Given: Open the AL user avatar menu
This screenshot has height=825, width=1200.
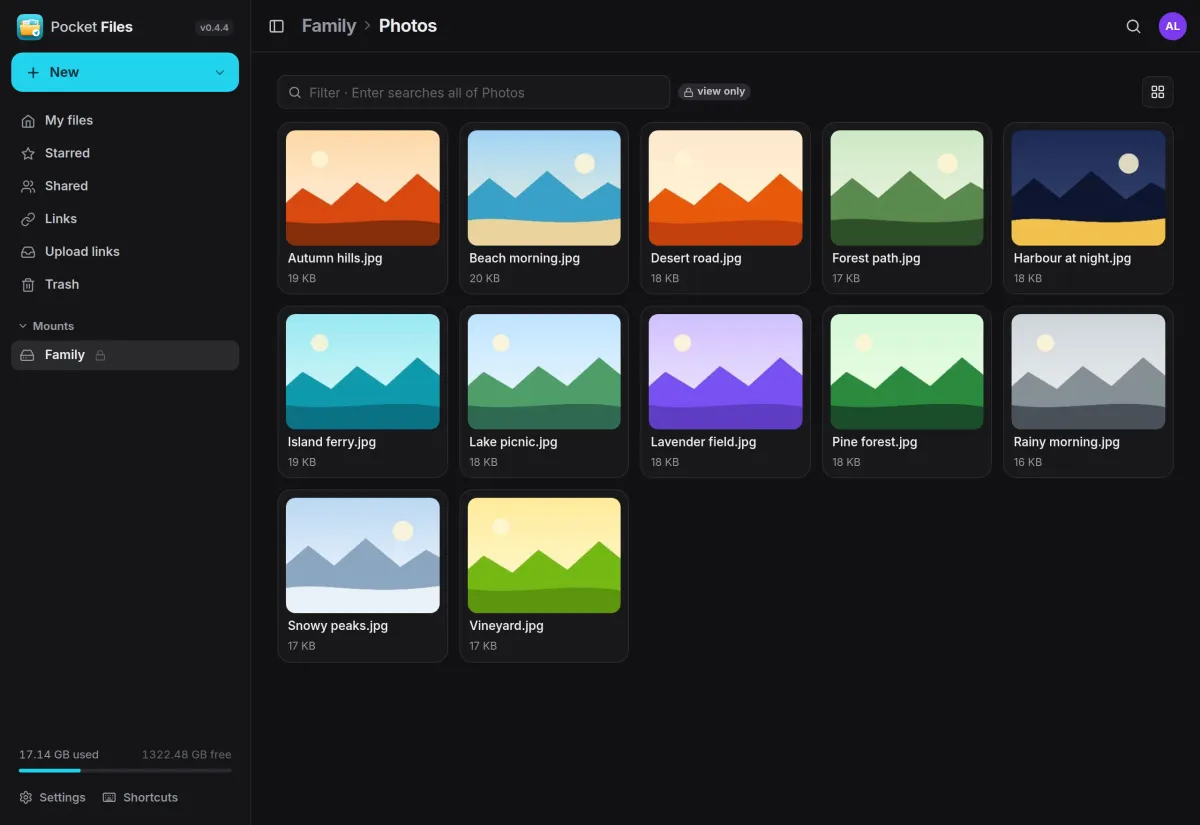Looking at the screenshot, I should pyautogui.click(x=1172, y=26).
